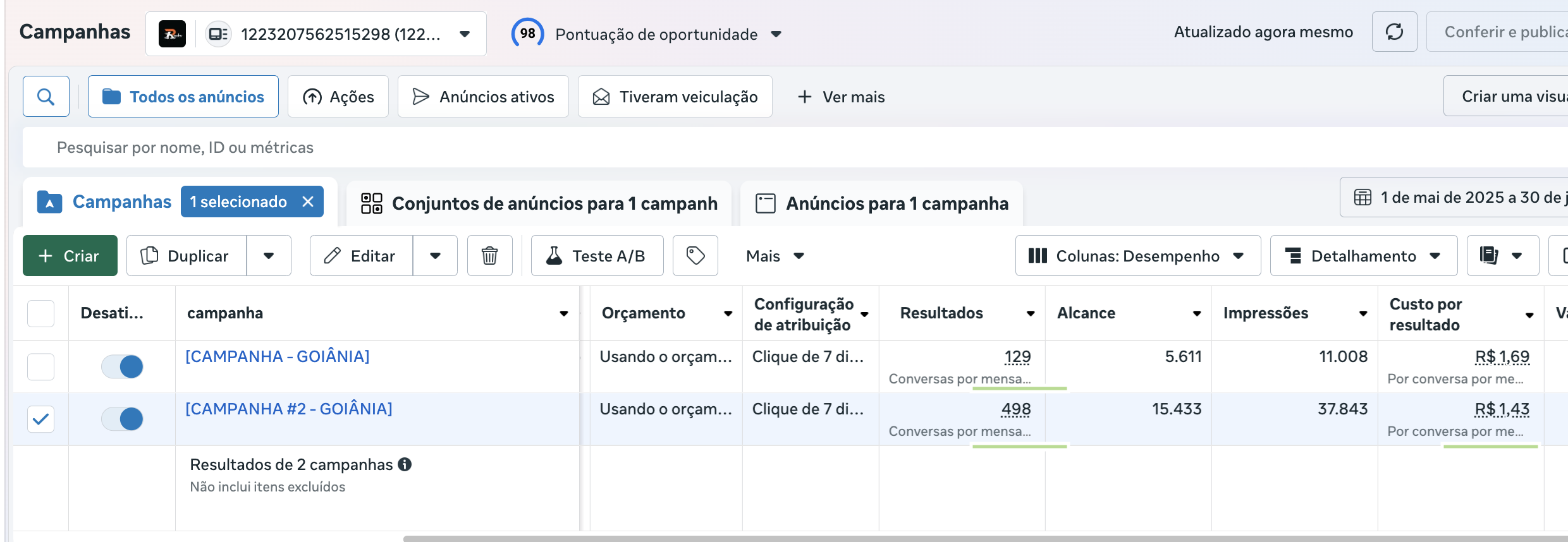1568x542 pixels.
Task: Click info icon beside Resultados de 2 campanhas
Action: (x=405, y=464)
